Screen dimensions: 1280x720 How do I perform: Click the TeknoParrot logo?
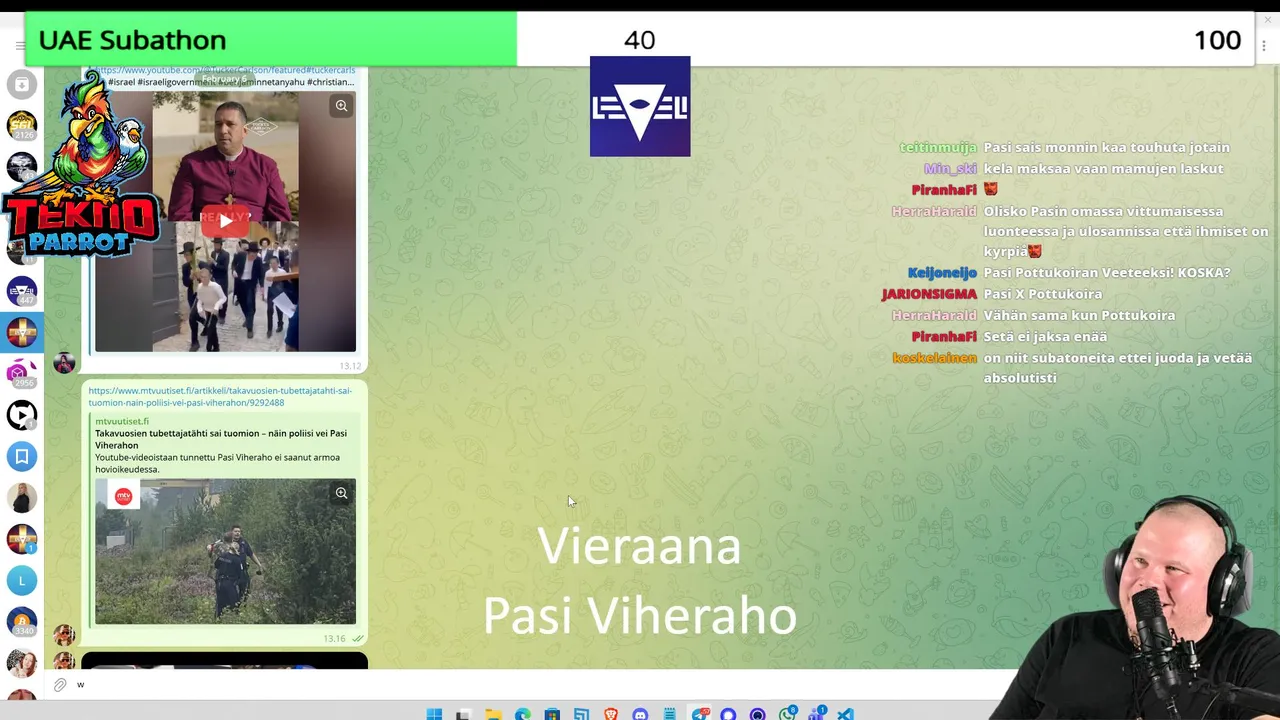click(x=82, y=165)
